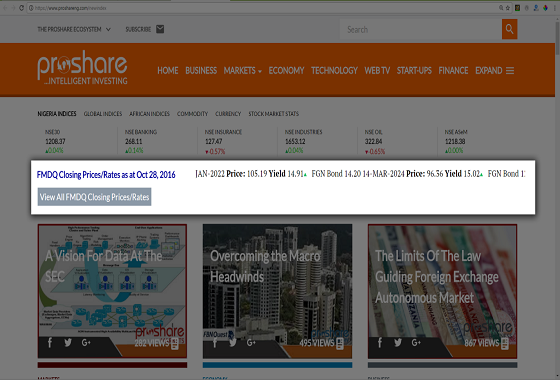Open 'A Vision For Data At The SEC' article
Image resolution: width=560 pixels, height=380 pixels.
point(112,291)
